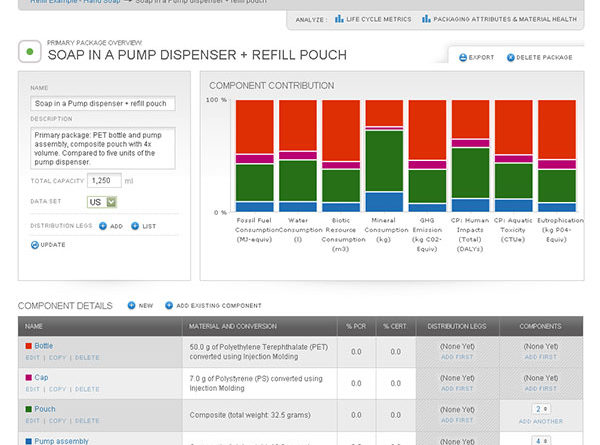Edit the Cap component
The height and width of the screenshot is (445, 600).
pos(33,389)
